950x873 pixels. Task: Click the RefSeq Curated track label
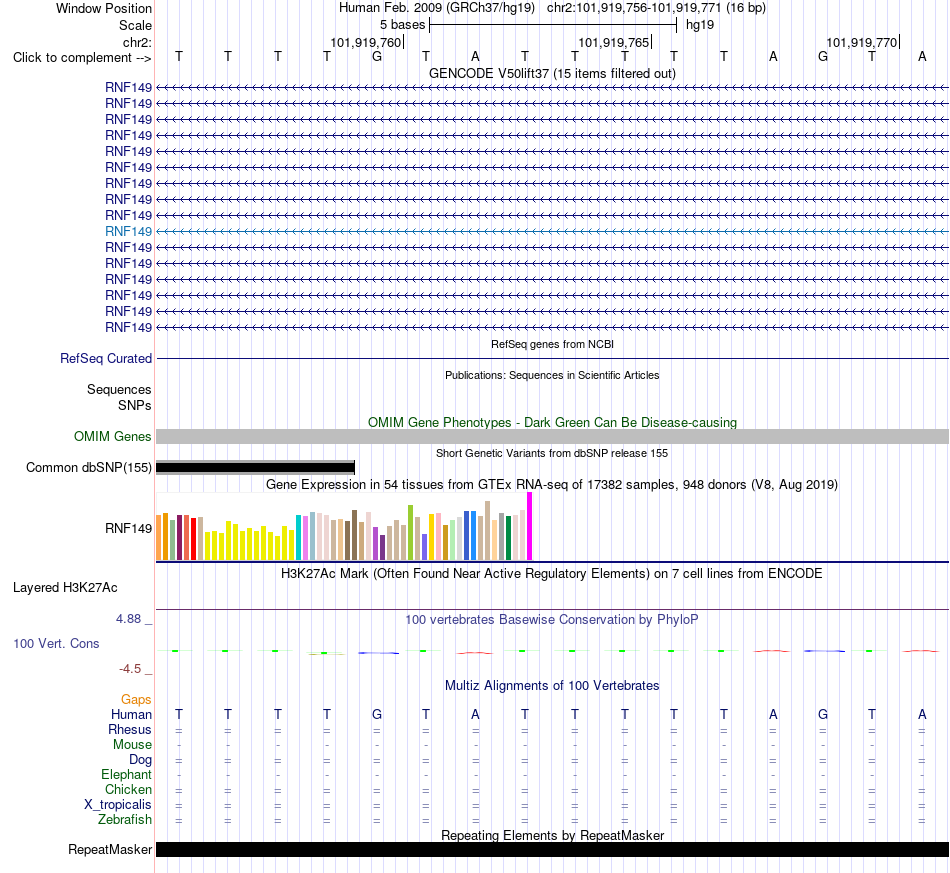coord(106,359)
